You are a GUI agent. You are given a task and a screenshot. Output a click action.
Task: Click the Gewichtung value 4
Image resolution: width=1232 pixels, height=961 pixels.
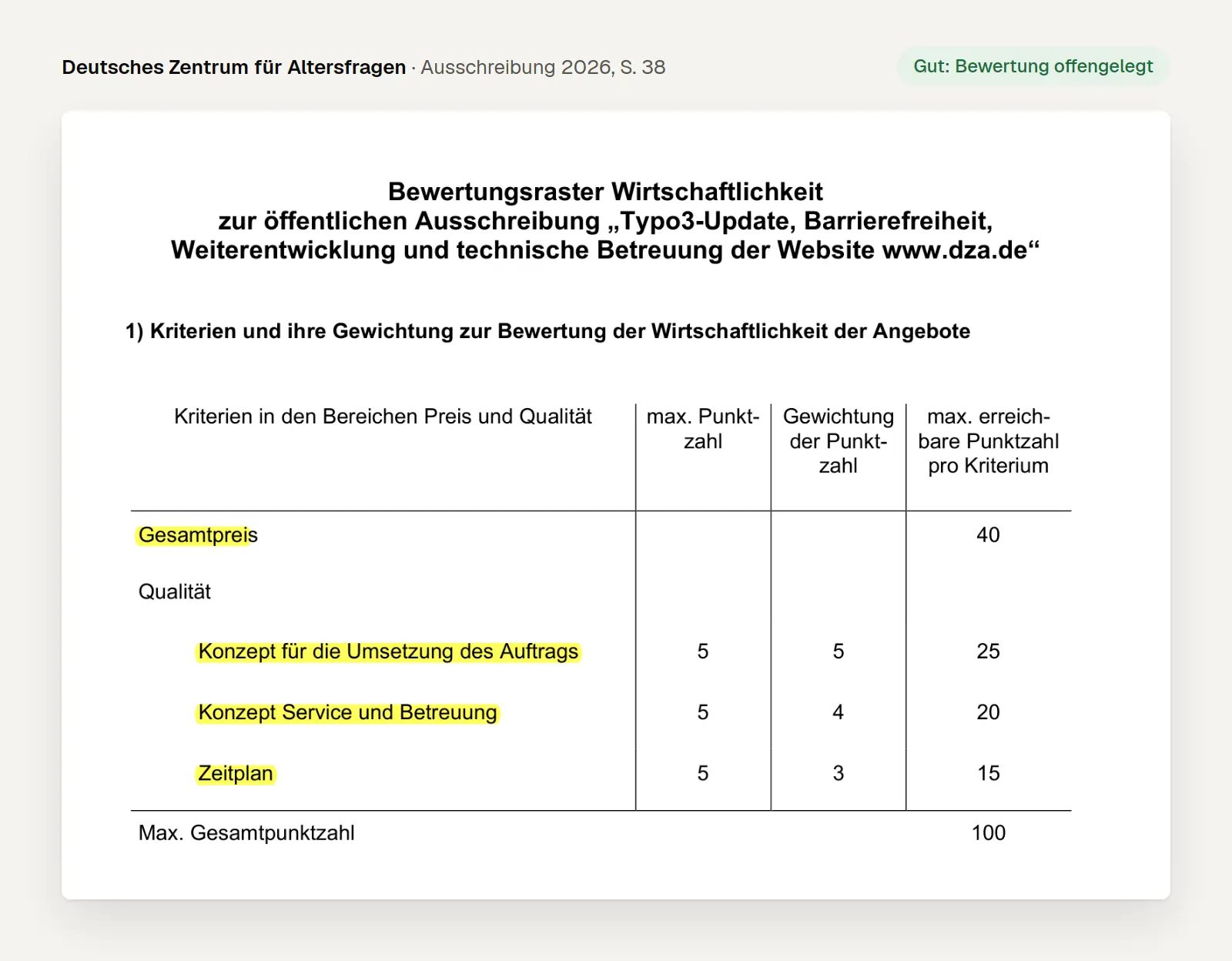coord(839,712)
